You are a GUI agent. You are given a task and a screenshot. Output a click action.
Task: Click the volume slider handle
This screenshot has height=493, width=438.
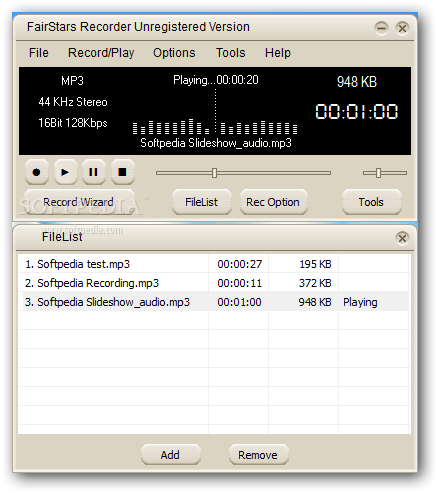[378, 173]
